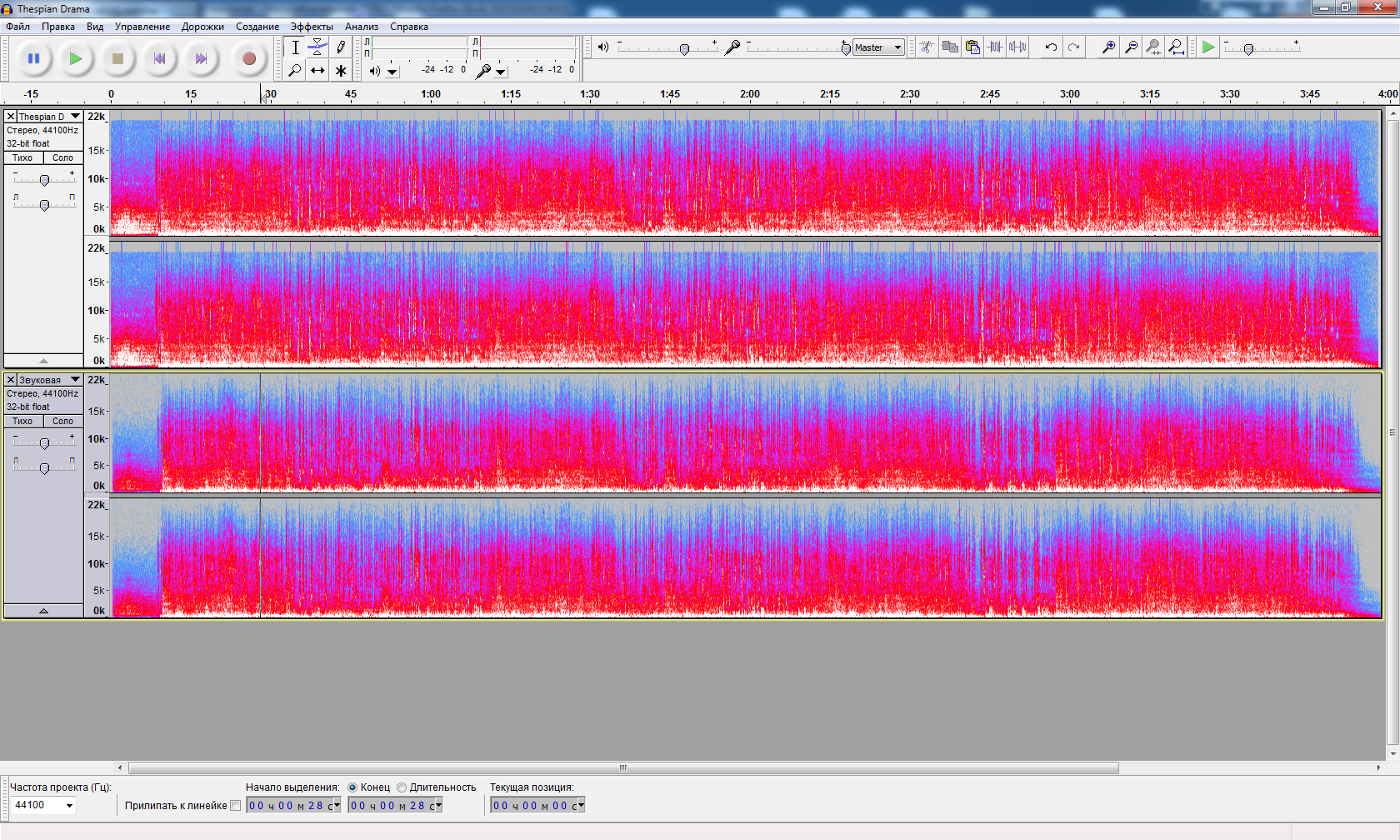Open the Справка menu
Screen dimensions: 1400x840
(x=409, y=27)
